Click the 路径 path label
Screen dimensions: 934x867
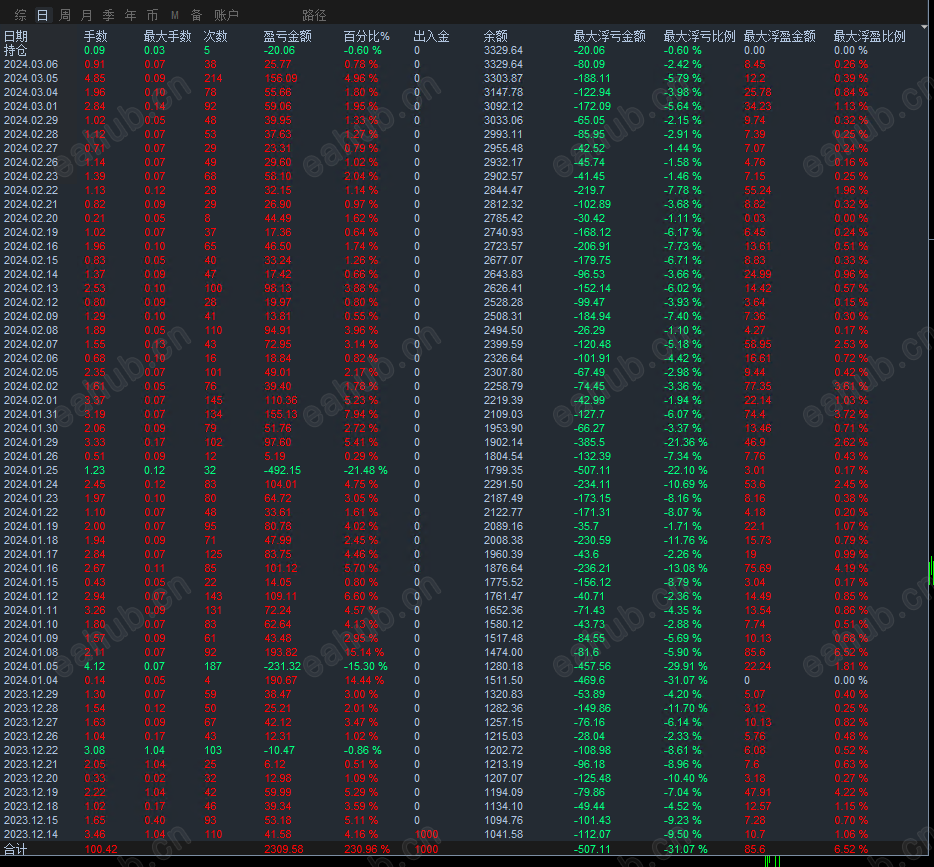[313, 15]
